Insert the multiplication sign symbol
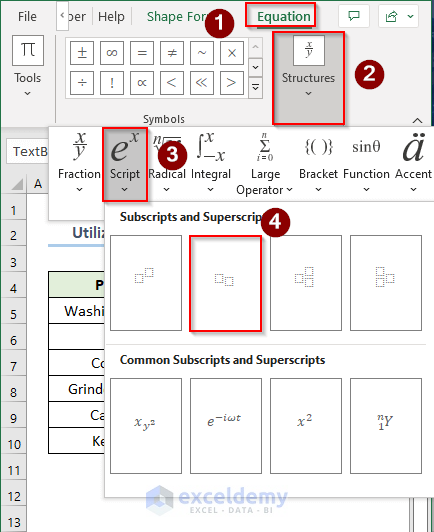 232,53
